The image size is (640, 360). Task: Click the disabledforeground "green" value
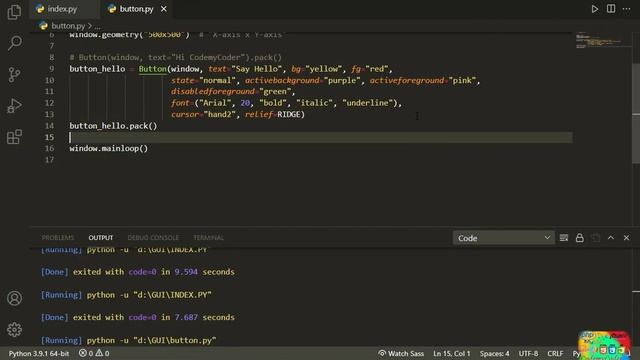(x=275, y=91)
